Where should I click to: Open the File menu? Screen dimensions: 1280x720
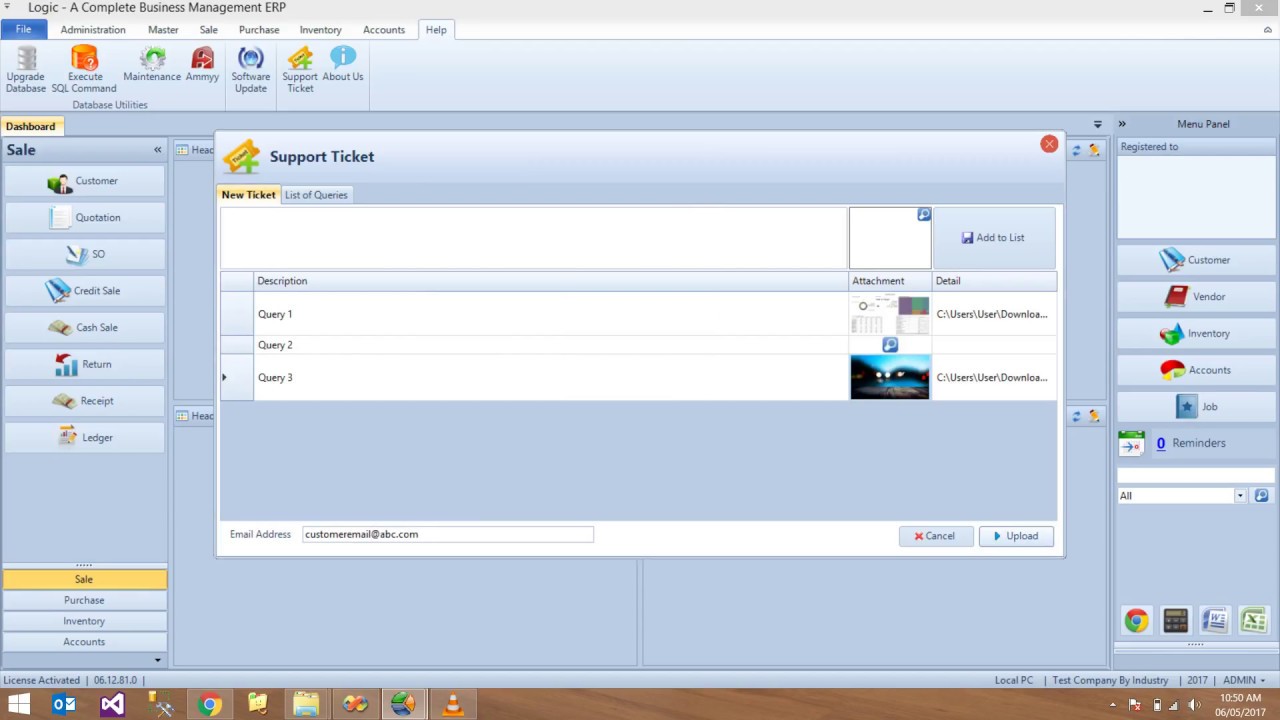[23, 30]
